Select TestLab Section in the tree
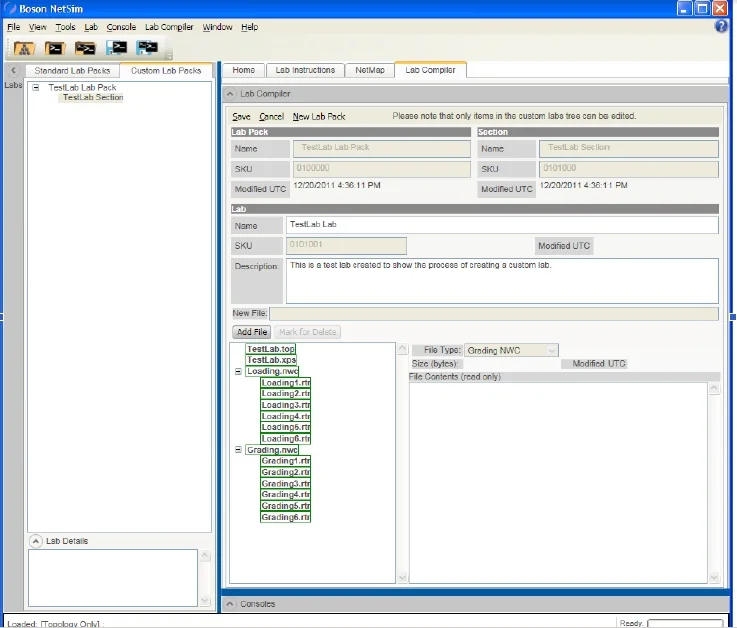737x628 pixels. [93, 97]
